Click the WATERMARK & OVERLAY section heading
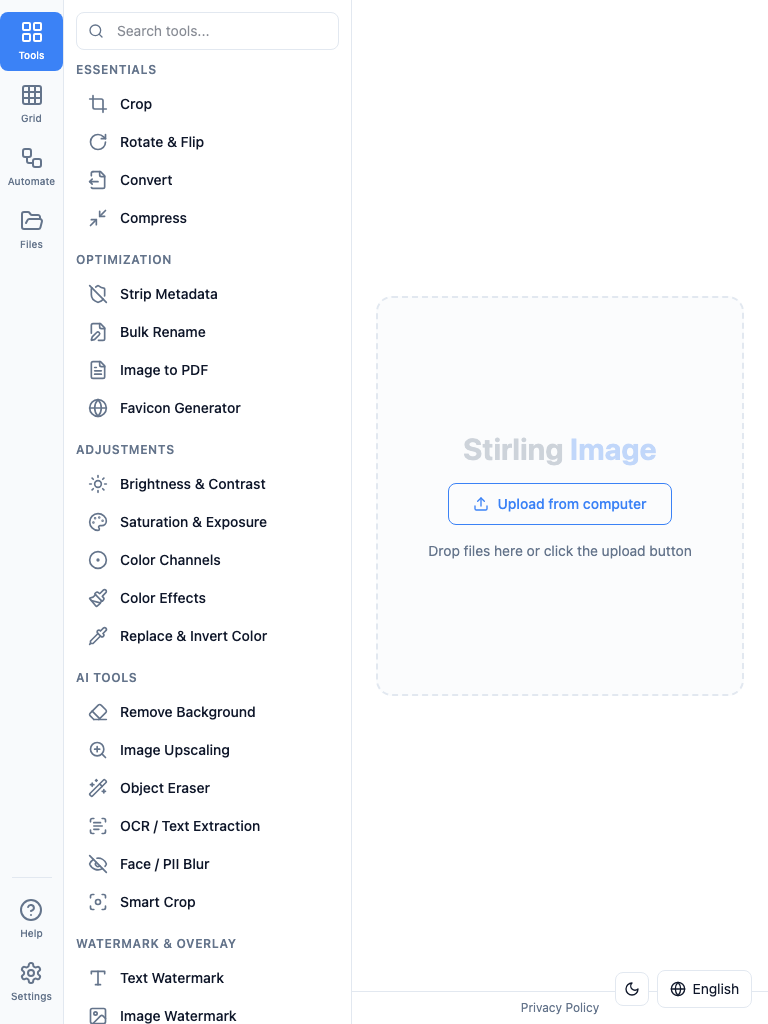The image size is (768, 1024). (x=156, y=944)
